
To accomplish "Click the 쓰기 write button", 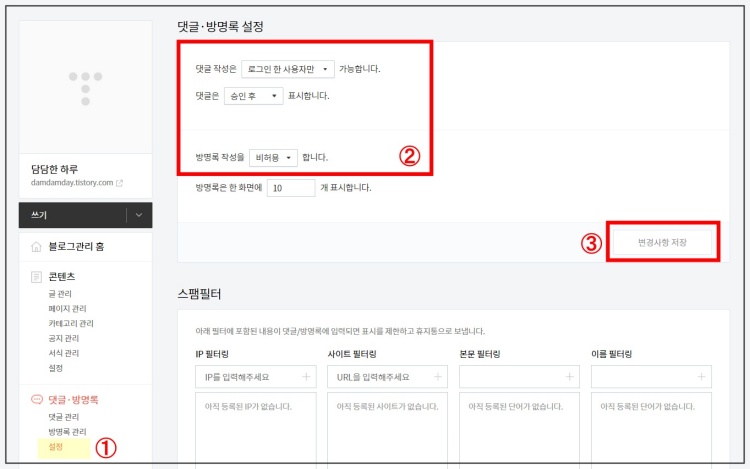I will pos(73,215).
